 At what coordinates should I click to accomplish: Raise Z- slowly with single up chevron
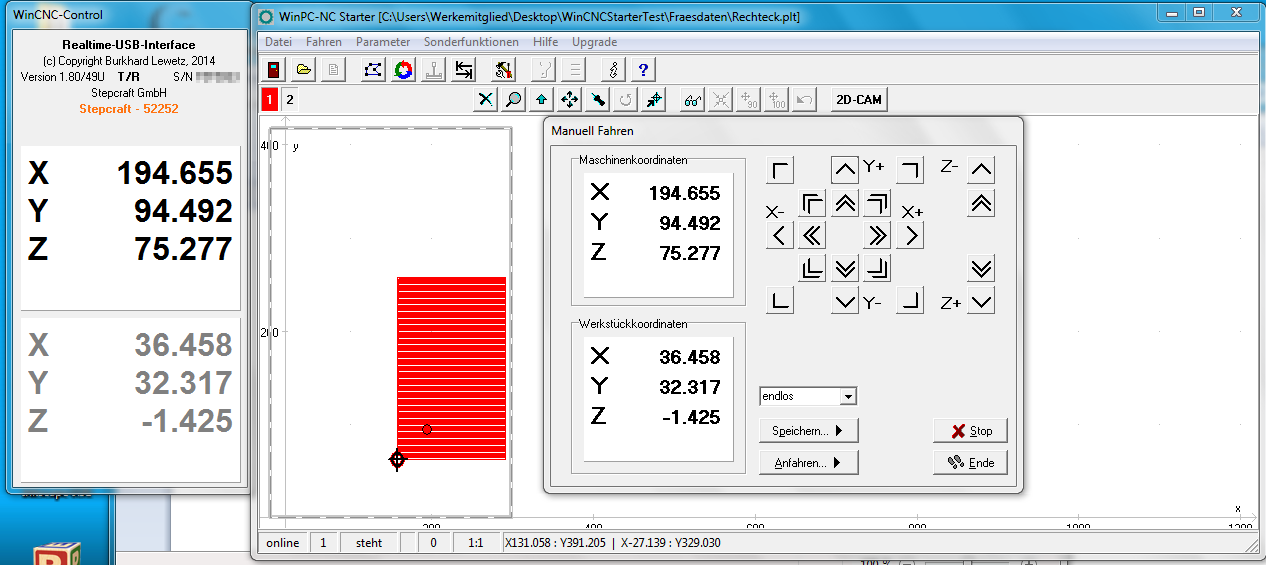[x=981, y=170]
